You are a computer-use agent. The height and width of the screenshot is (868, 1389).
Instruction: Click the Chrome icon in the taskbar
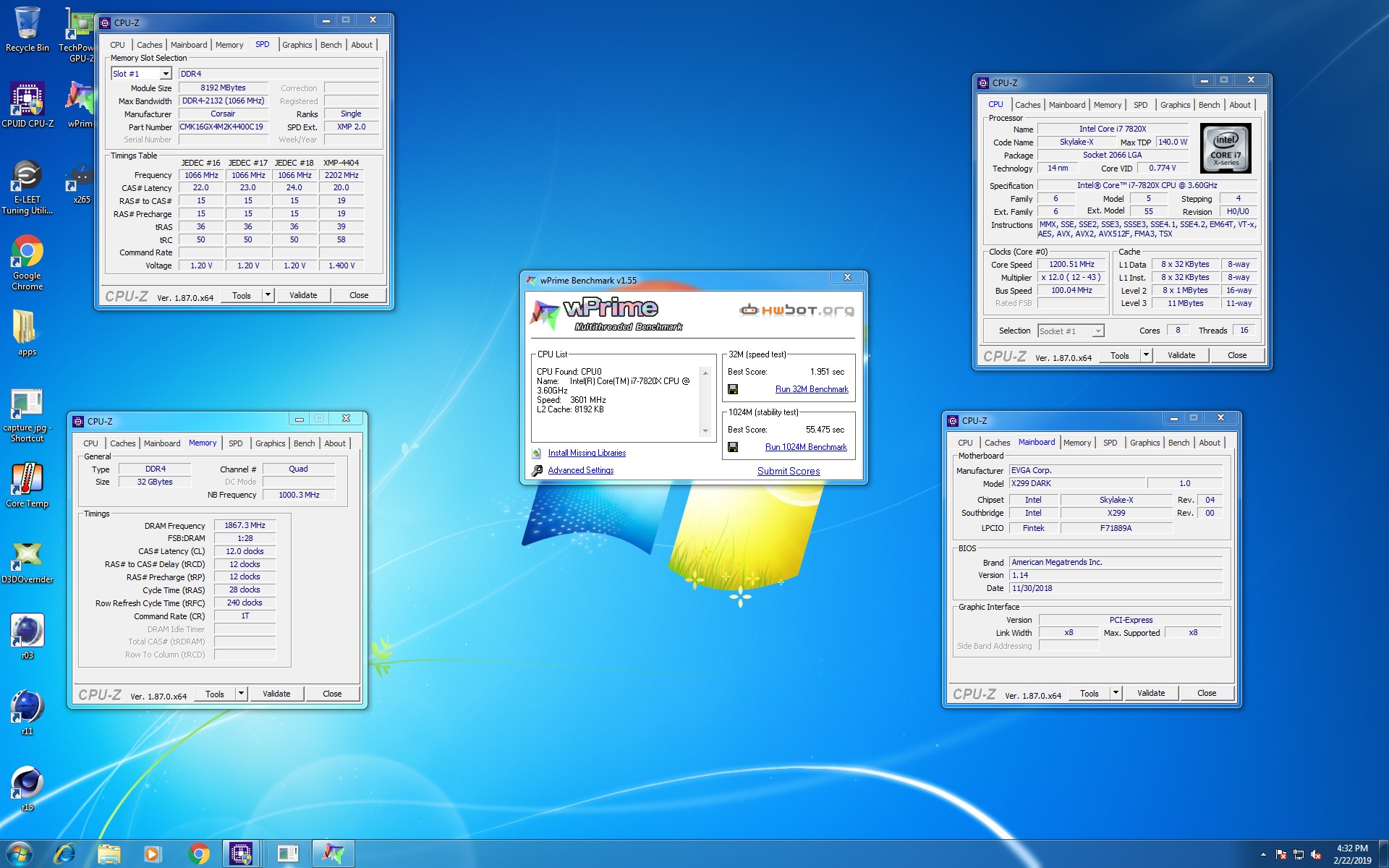point(198,854)
